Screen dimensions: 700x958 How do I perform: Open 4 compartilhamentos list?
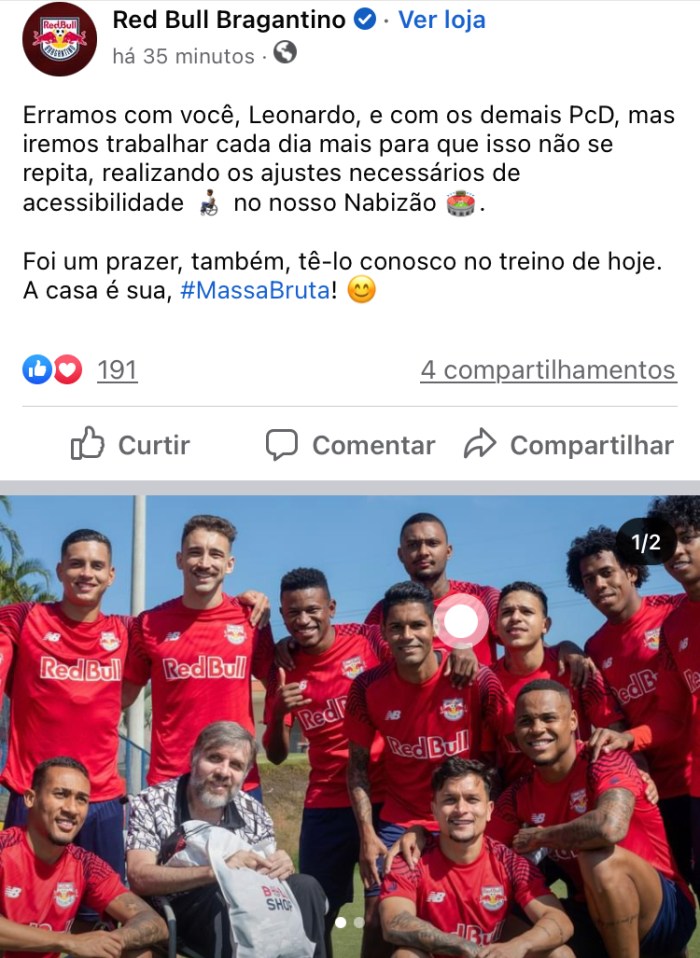pos(549,370)
